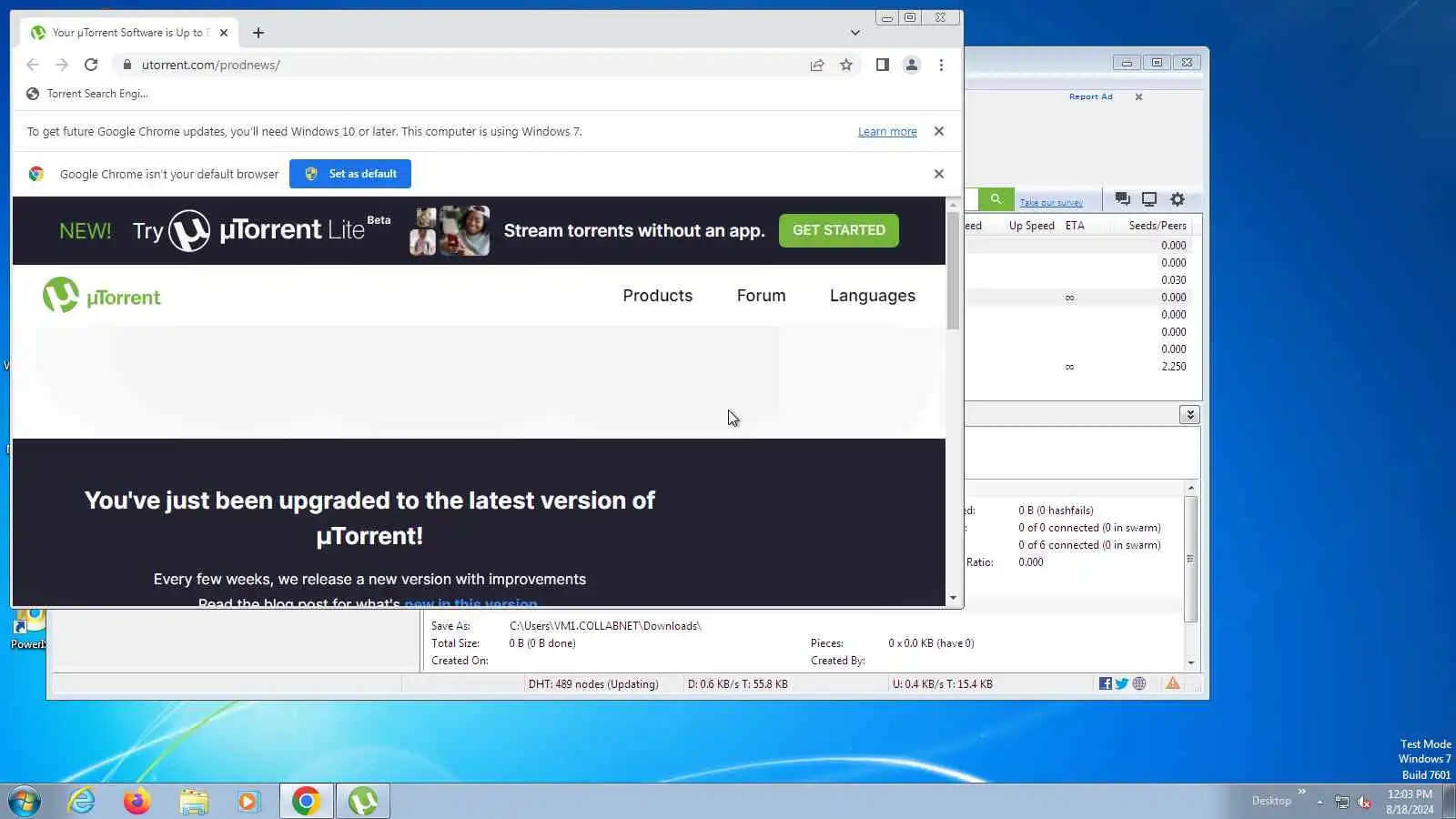Click upload speed status bar entry

943,684
